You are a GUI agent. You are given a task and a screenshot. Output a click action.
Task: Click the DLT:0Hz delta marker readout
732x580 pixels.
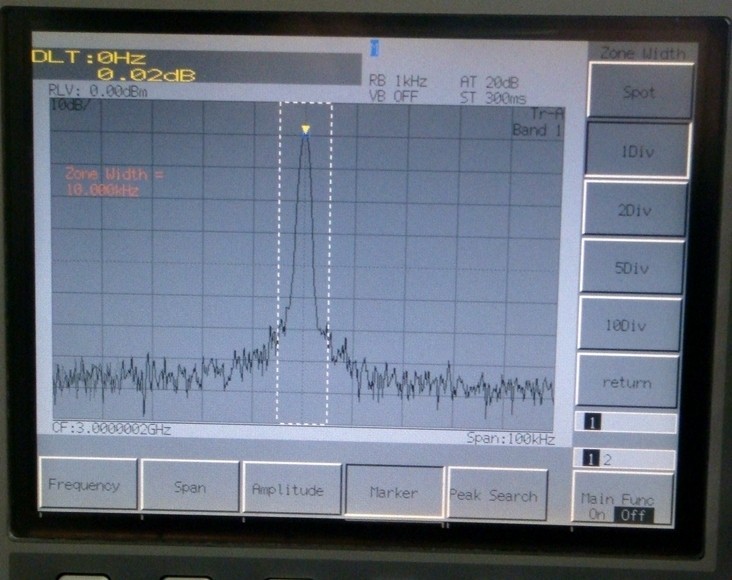[89, 58]
